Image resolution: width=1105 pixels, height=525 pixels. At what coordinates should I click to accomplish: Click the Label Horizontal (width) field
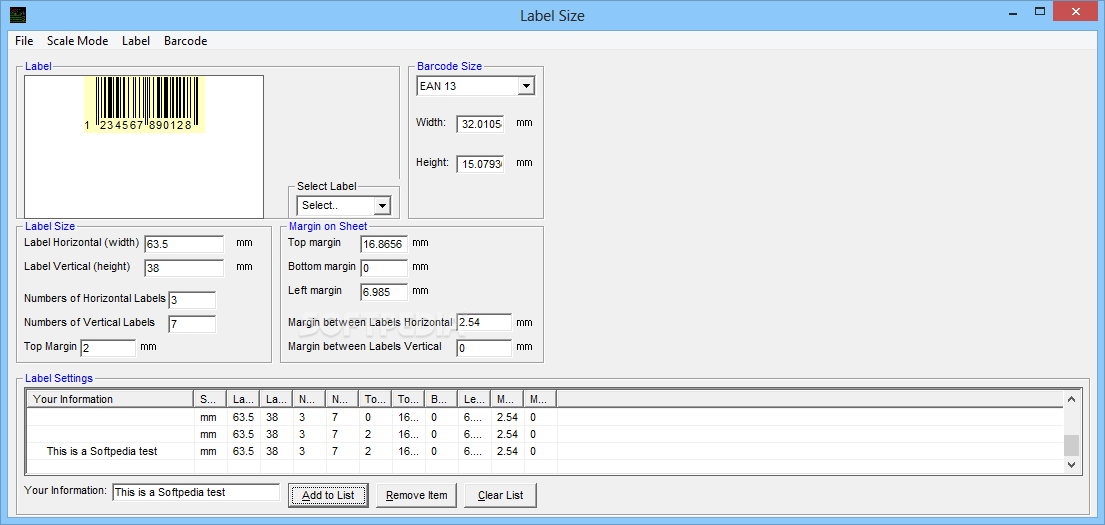click(x=184, y=245)
